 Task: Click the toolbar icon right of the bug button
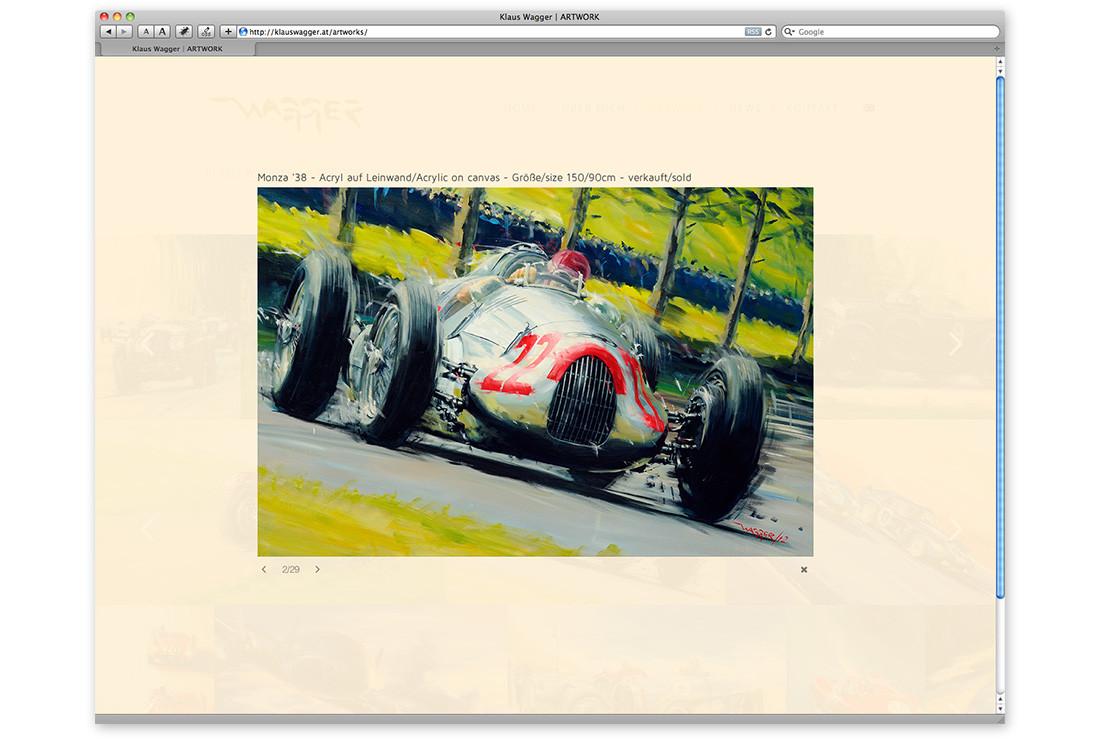[x=206, y=32]
